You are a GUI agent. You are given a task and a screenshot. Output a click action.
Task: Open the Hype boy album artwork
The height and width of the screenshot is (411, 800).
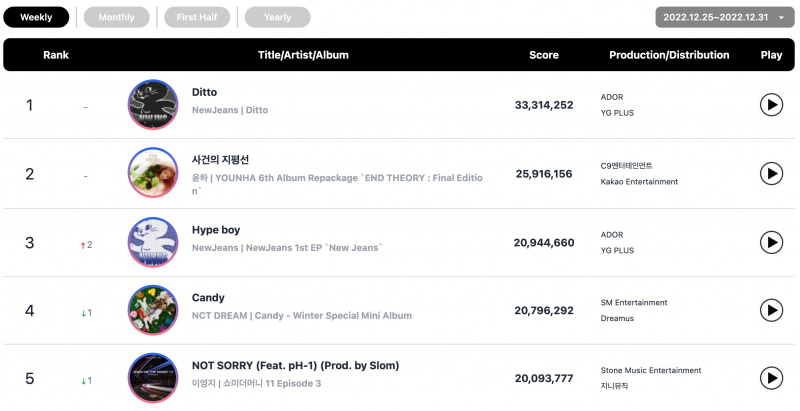pyautogui.click(x=153, y=242)
